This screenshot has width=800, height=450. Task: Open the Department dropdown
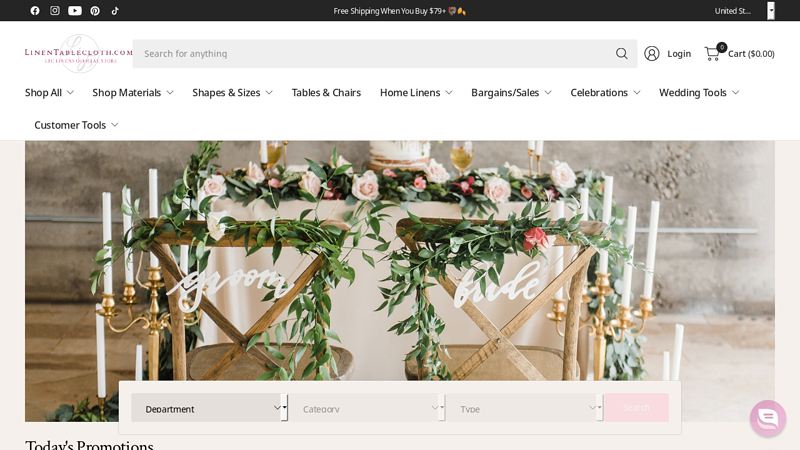tap(208, 408)
